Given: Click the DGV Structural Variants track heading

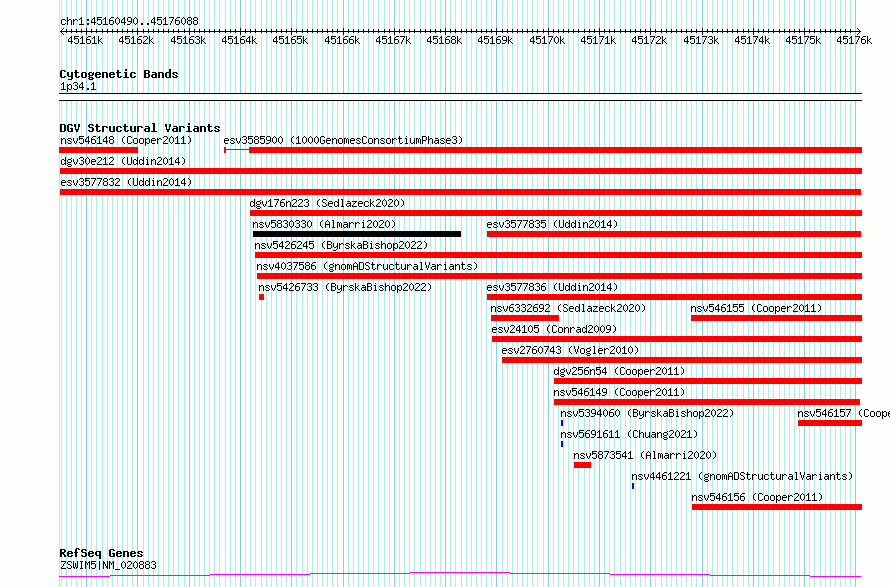Looking at the screenshot, I should [140, 128].
